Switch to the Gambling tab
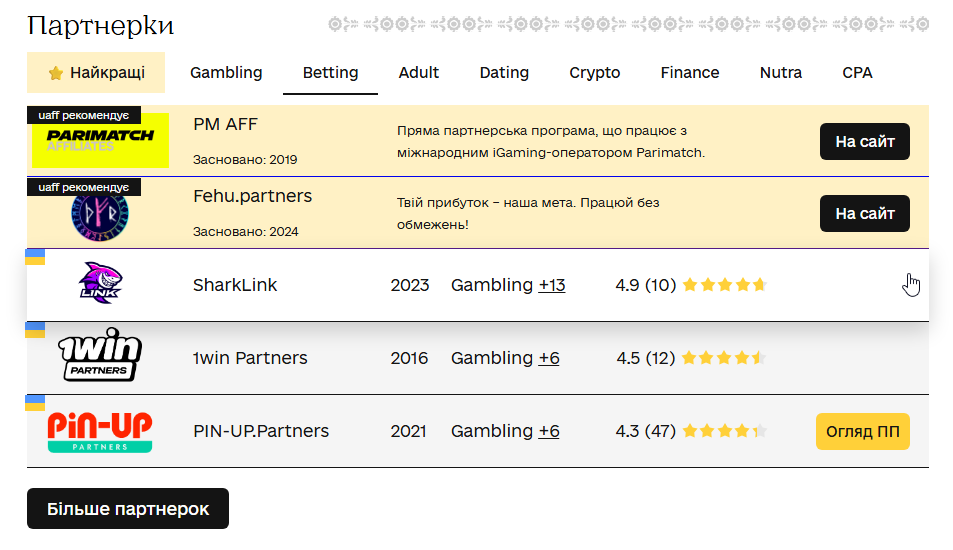This screenshot has width=953, height=550. pyautogui.click(x=226, y=72)
